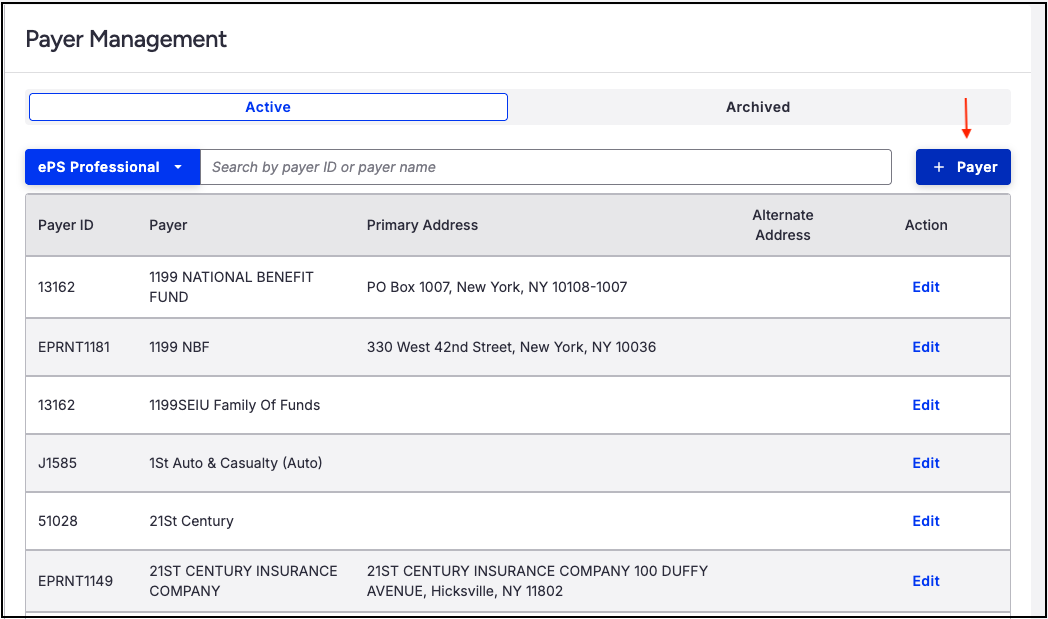Click the Primary Address column header
The height and width of the screenshot is (619, 1048).
pyautogui.click(x=422, y=225)
